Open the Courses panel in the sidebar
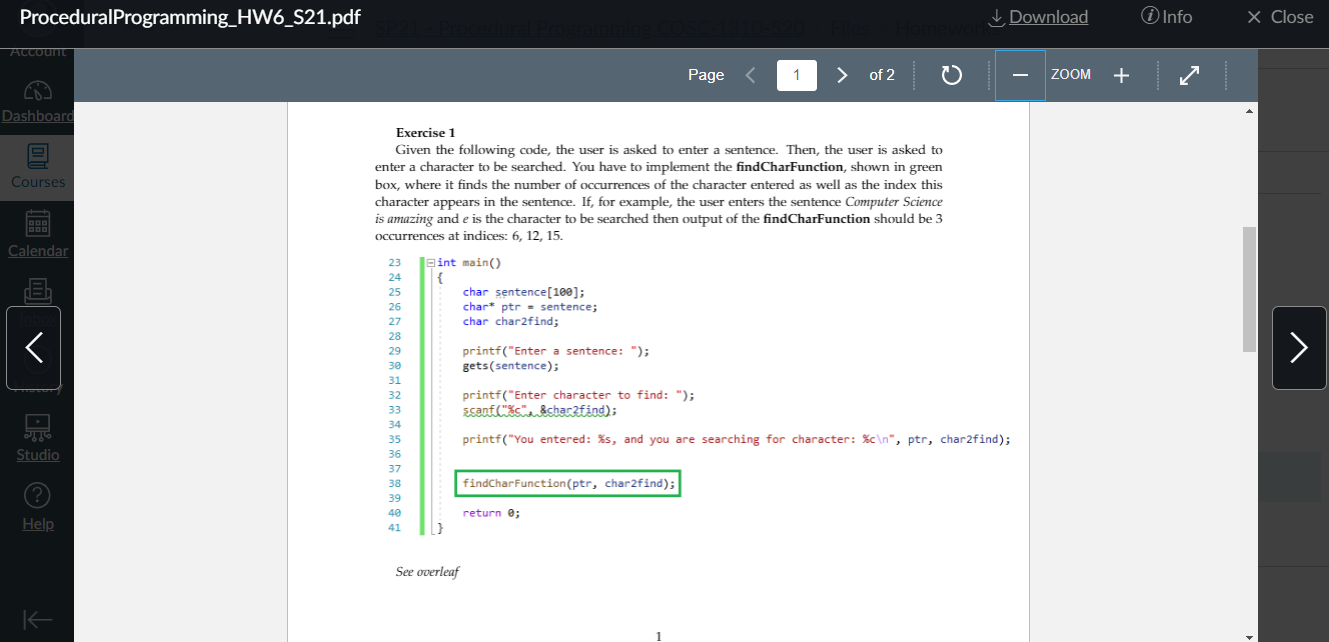Screen dimensions: 1329x642 [37, 167]
